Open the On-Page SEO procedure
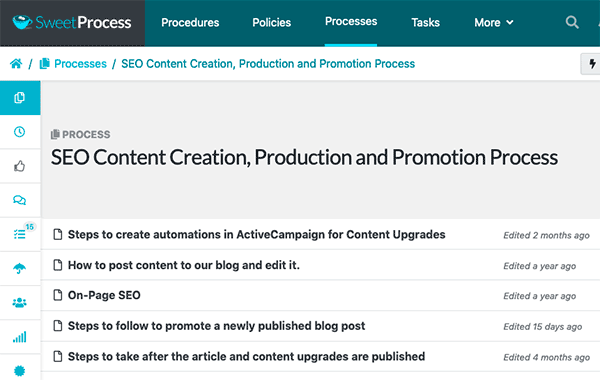Viewport: 600px width, 380px height. [104, 295]
